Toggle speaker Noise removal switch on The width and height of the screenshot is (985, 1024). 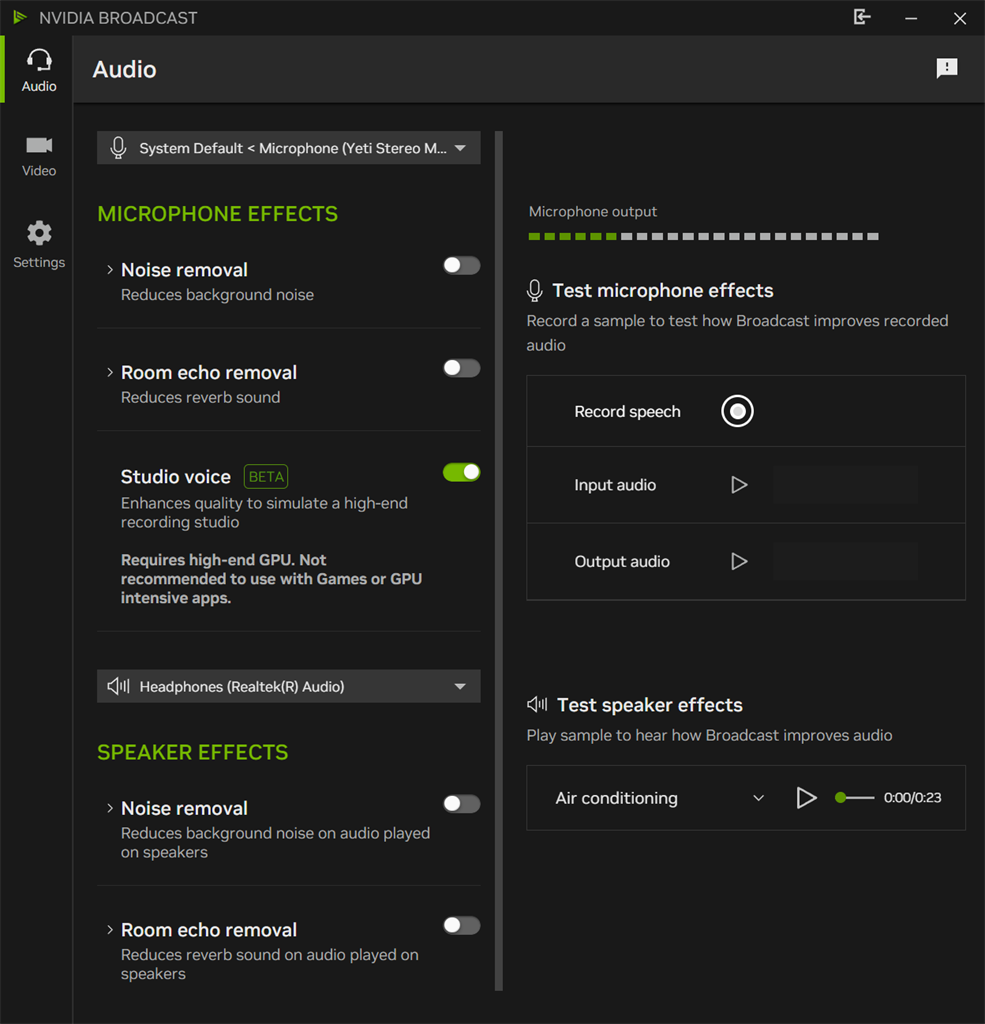pyautogui.click(x=461, y=804)
